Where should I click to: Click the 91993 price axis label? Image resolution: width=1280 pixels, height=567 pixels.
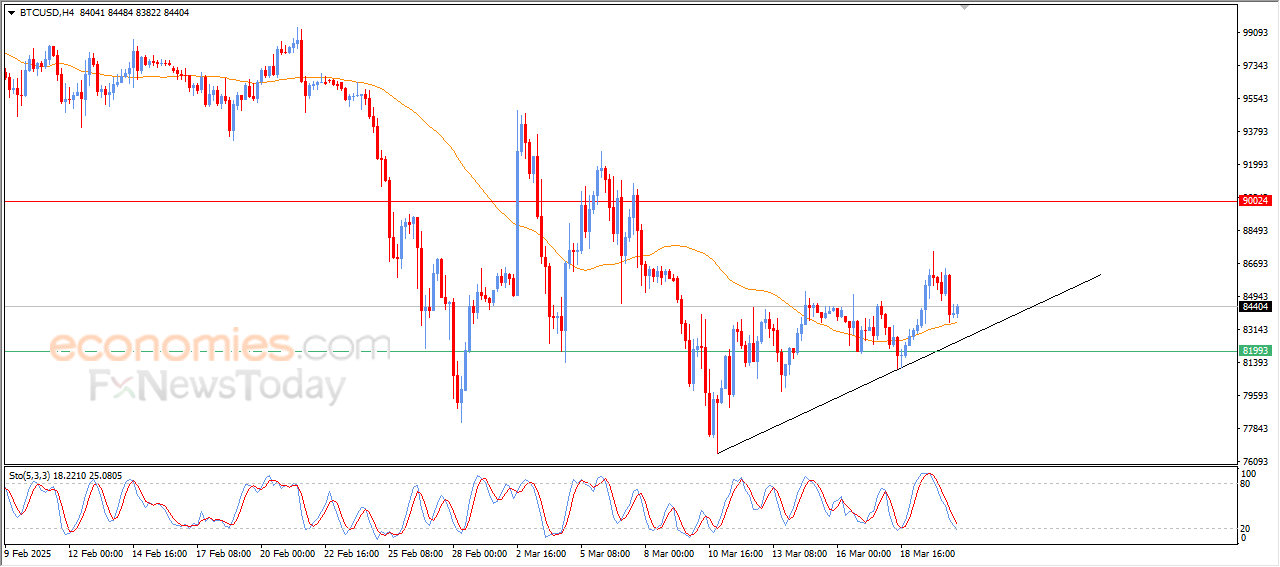pos(1255,165)
